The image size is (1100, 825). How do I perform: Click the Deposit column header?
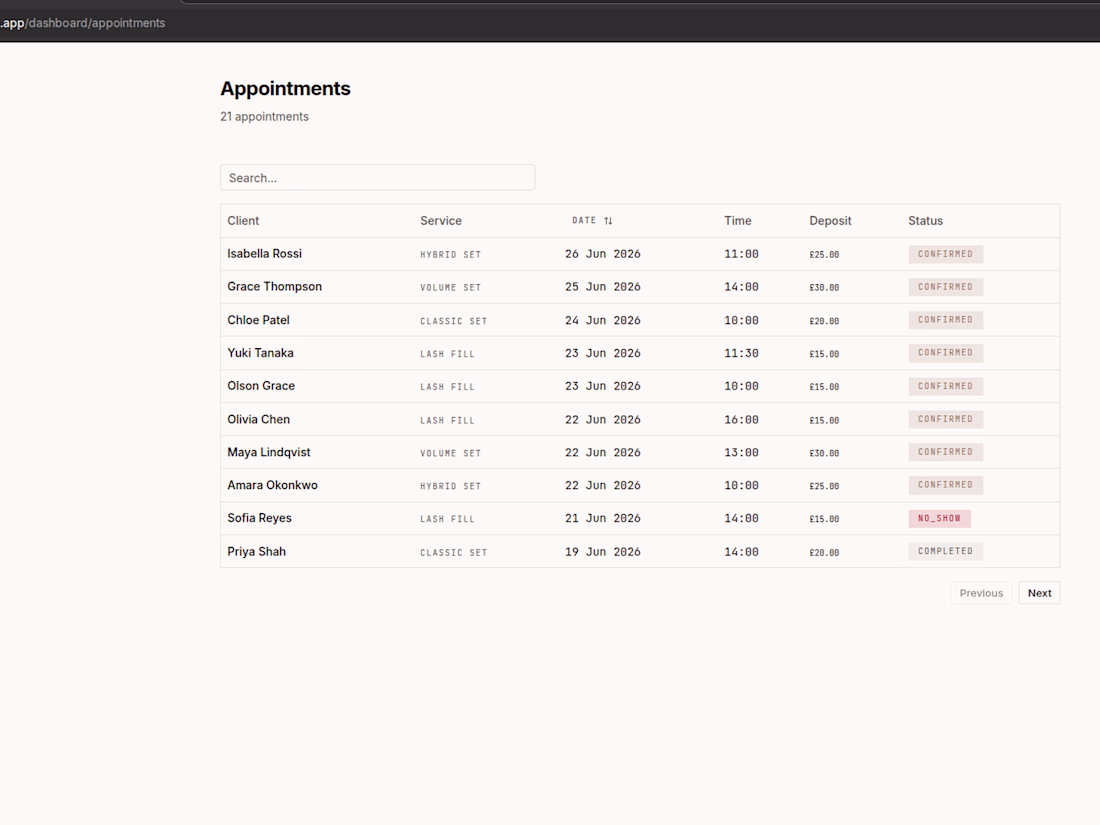click(x=830, y=220)
